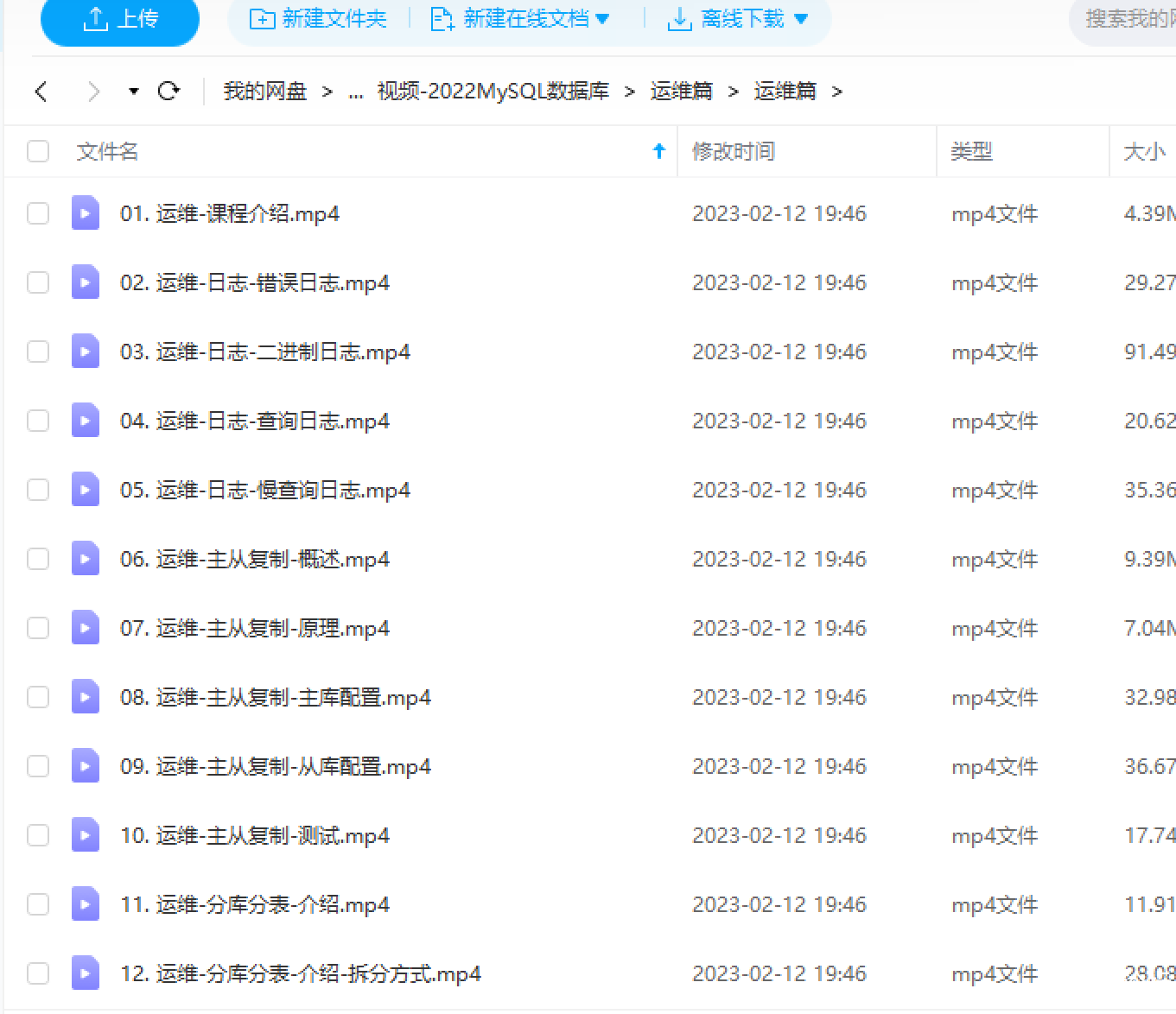Select file name 01. 运维-课程介绍.mp4
The height and width of the screenshot is (1014, 1176).
[x=230, y=213]
